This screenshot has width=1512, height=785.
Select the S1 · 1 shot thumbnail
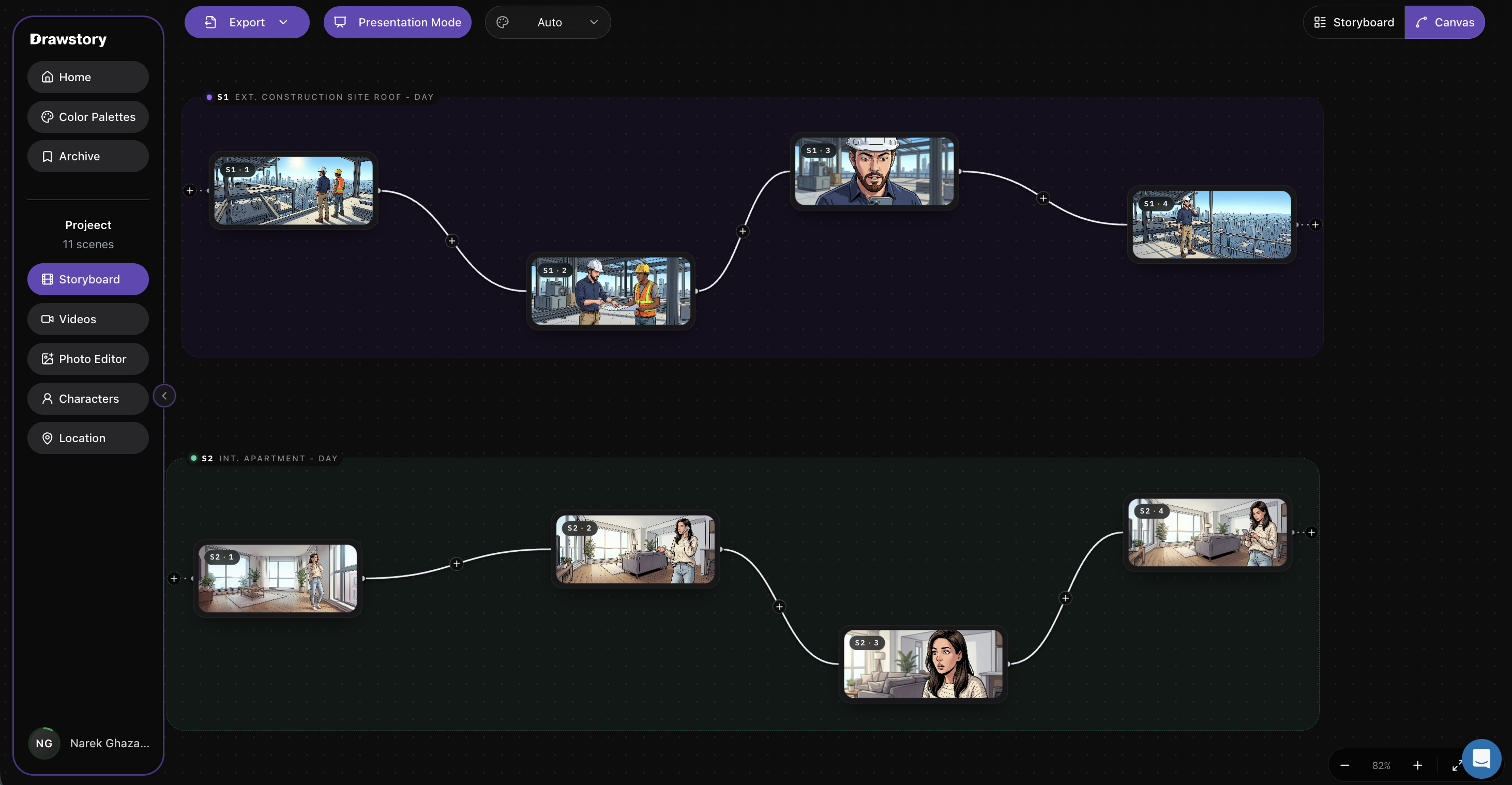[294, 190]
